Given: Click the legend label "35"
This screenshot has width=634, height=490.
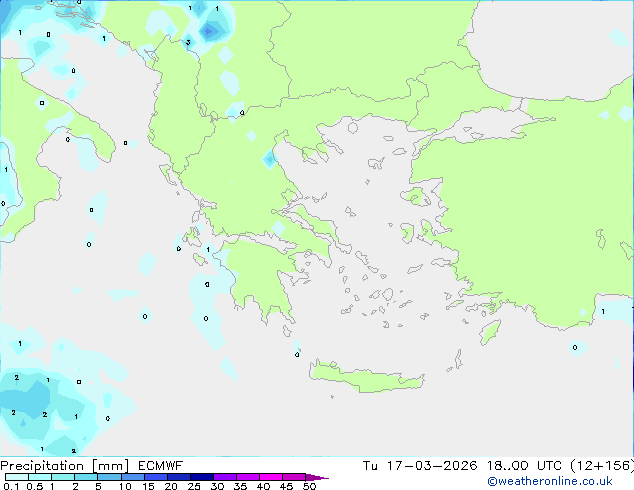Looking at the screenshot, I should point(240,486).
